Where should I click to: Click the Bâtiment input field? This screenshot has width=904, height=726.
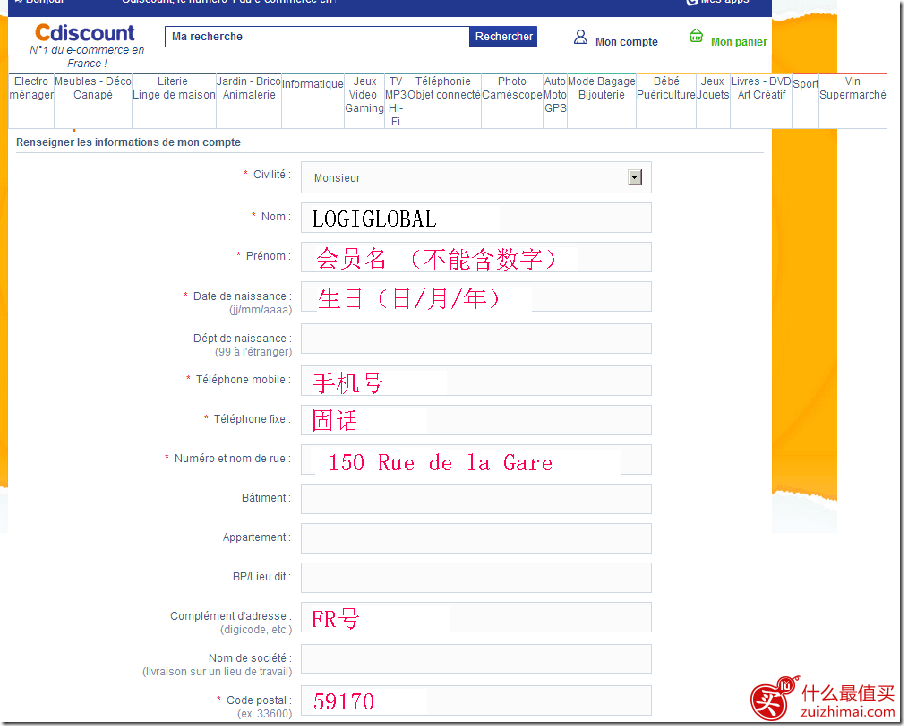point(476,499)
